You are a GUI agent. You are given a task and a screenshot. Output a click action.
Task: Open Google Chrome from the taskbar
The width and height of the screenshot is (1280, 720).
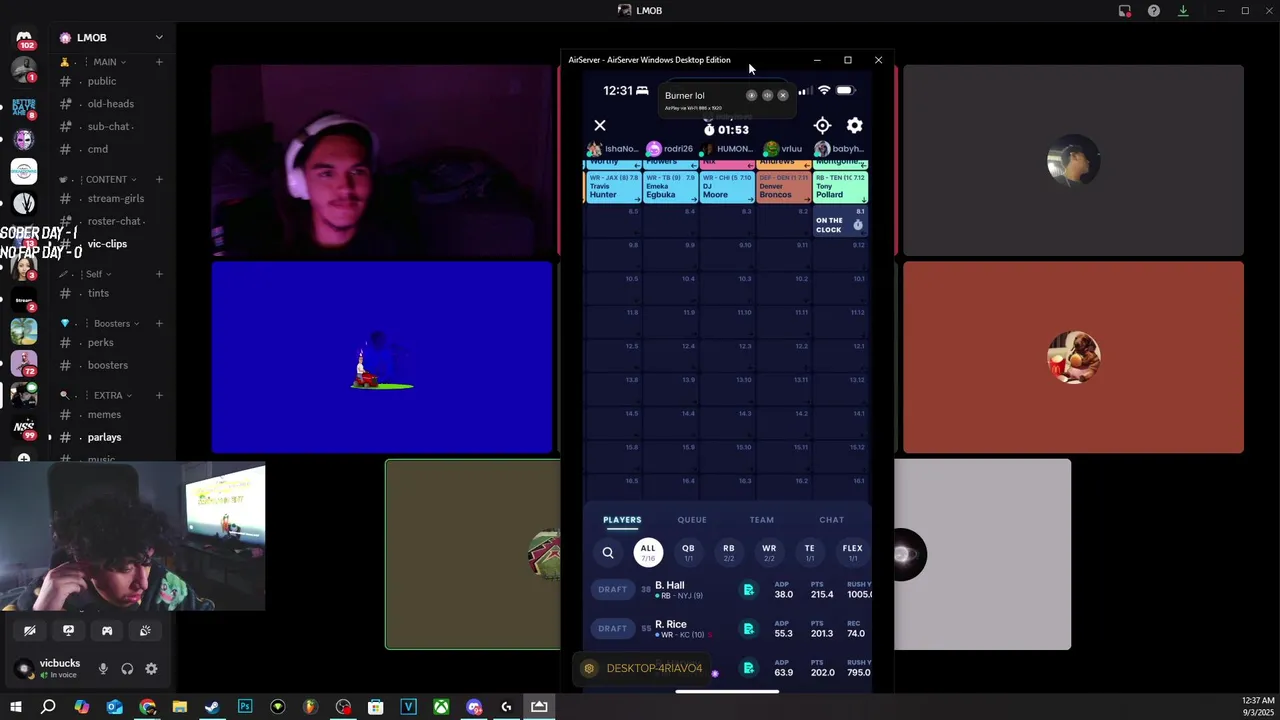[147, 707]
